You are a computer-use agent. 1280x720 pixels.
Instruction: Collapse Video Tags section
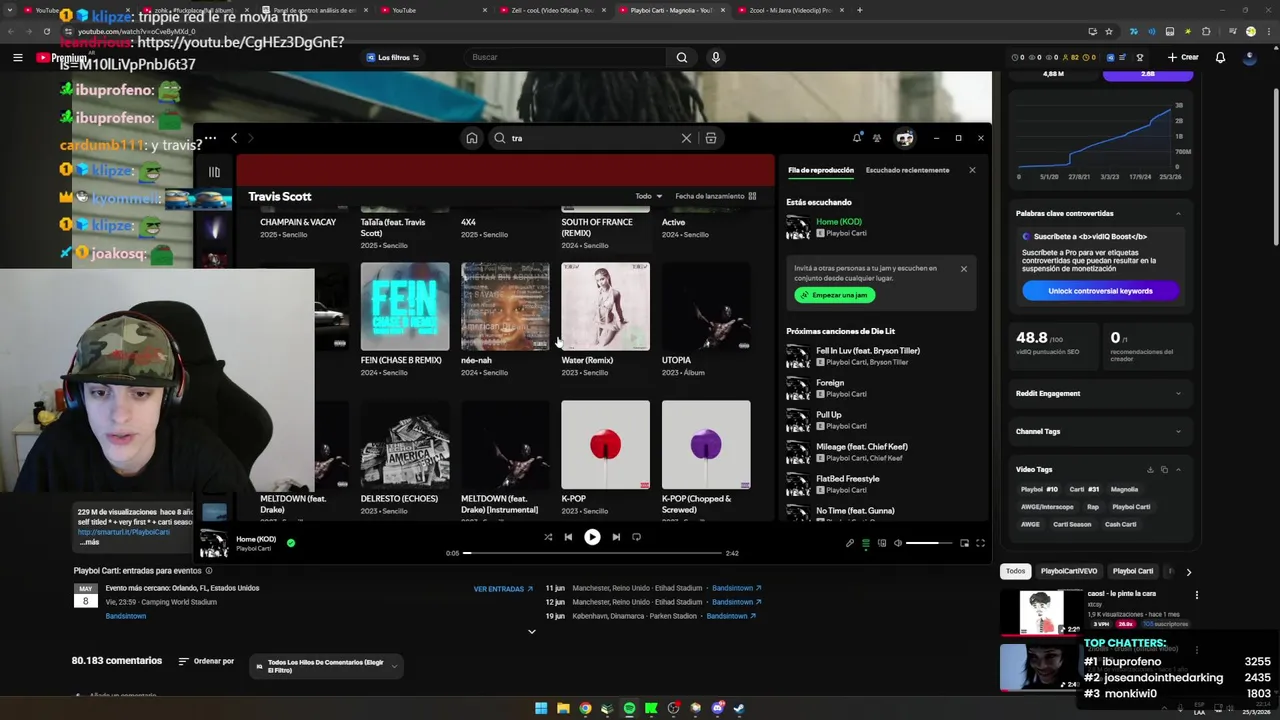coord(1178,469)
